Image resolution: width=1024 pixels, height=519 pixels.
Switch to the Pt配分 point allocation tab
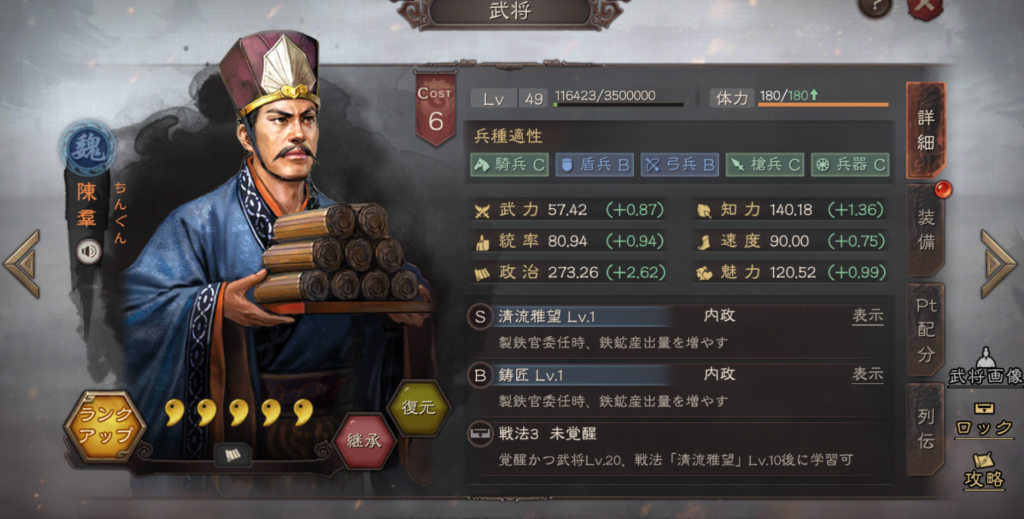(x=926, y=330)
